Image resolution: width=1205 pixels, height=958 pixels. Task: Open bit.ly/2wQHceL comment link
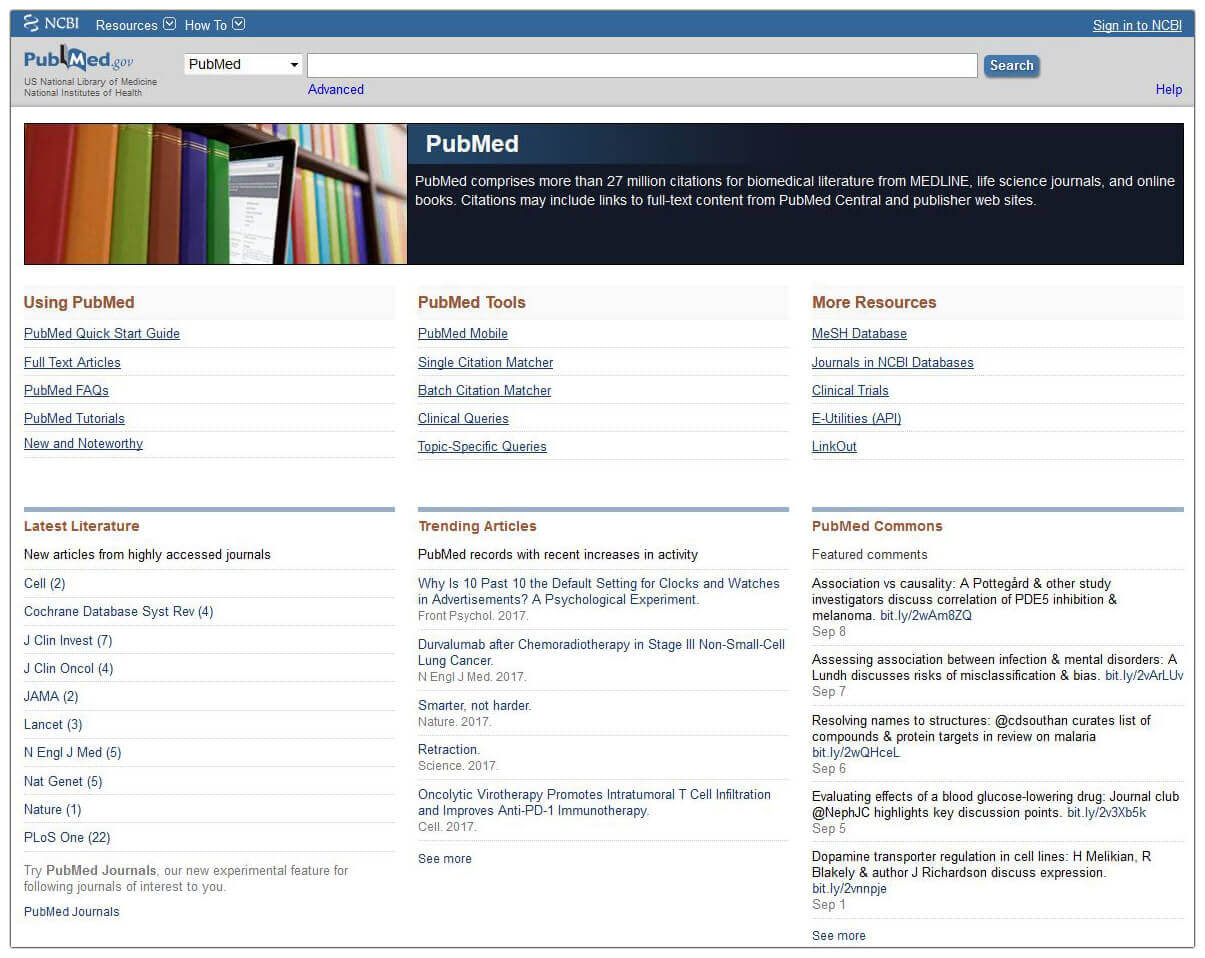[x=856, y=753]
